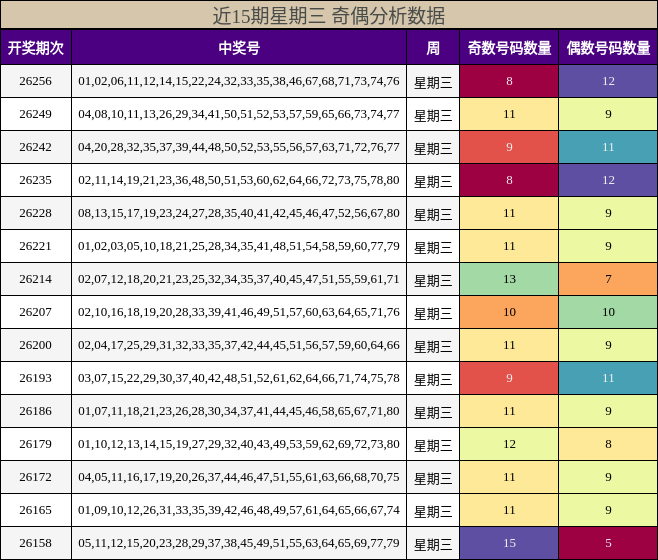Click even count 12 in row 26235
Viewport: 658px width, 560px height.
(608, 180)
